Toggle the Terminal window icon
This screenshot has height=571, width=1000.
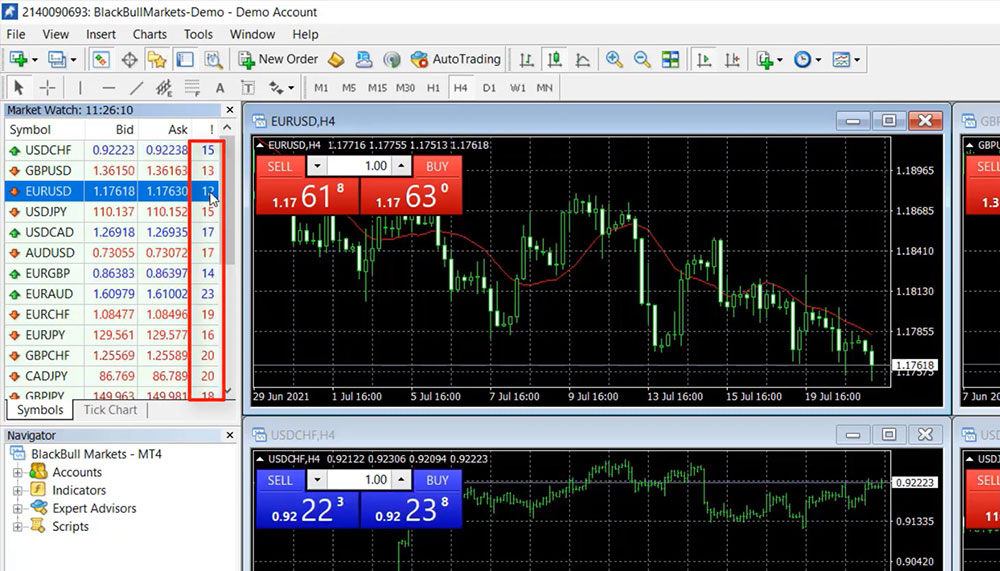(x=185, y=59)
